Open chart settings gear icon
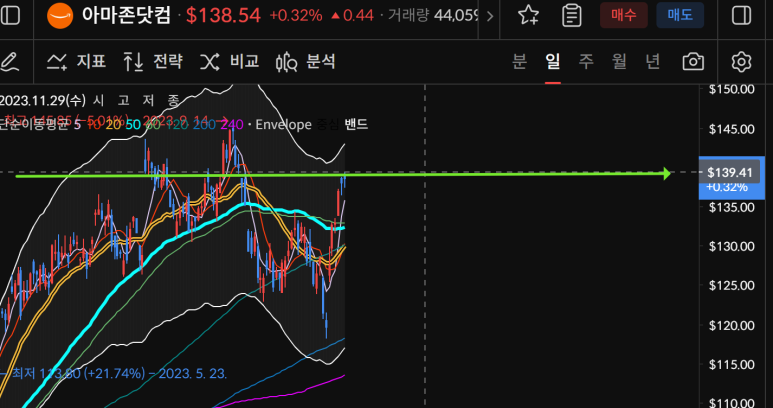The image size is (773, 408). point(741,62)
